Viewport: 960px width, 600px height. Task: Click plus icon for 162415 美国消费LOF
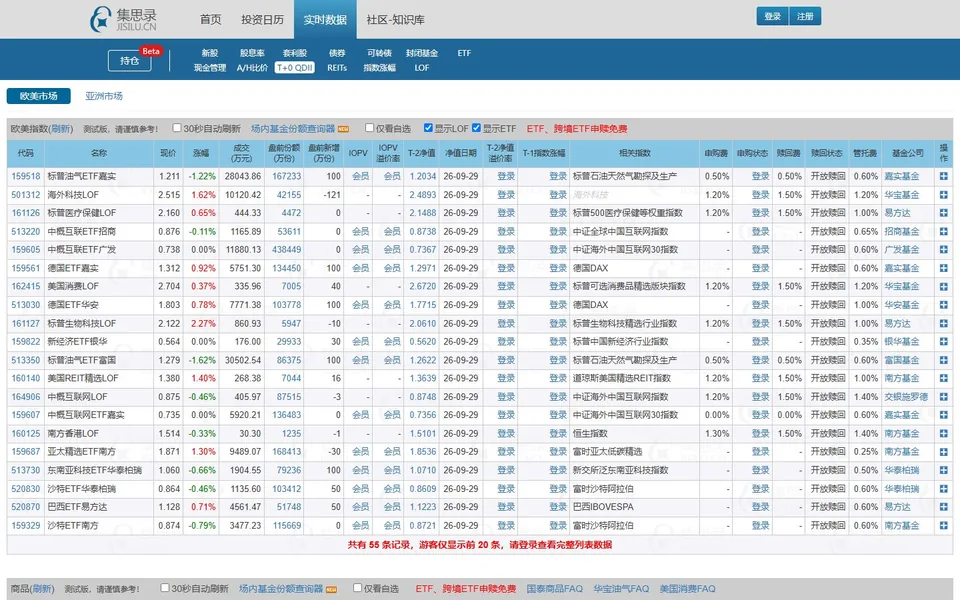pos(943,287)
